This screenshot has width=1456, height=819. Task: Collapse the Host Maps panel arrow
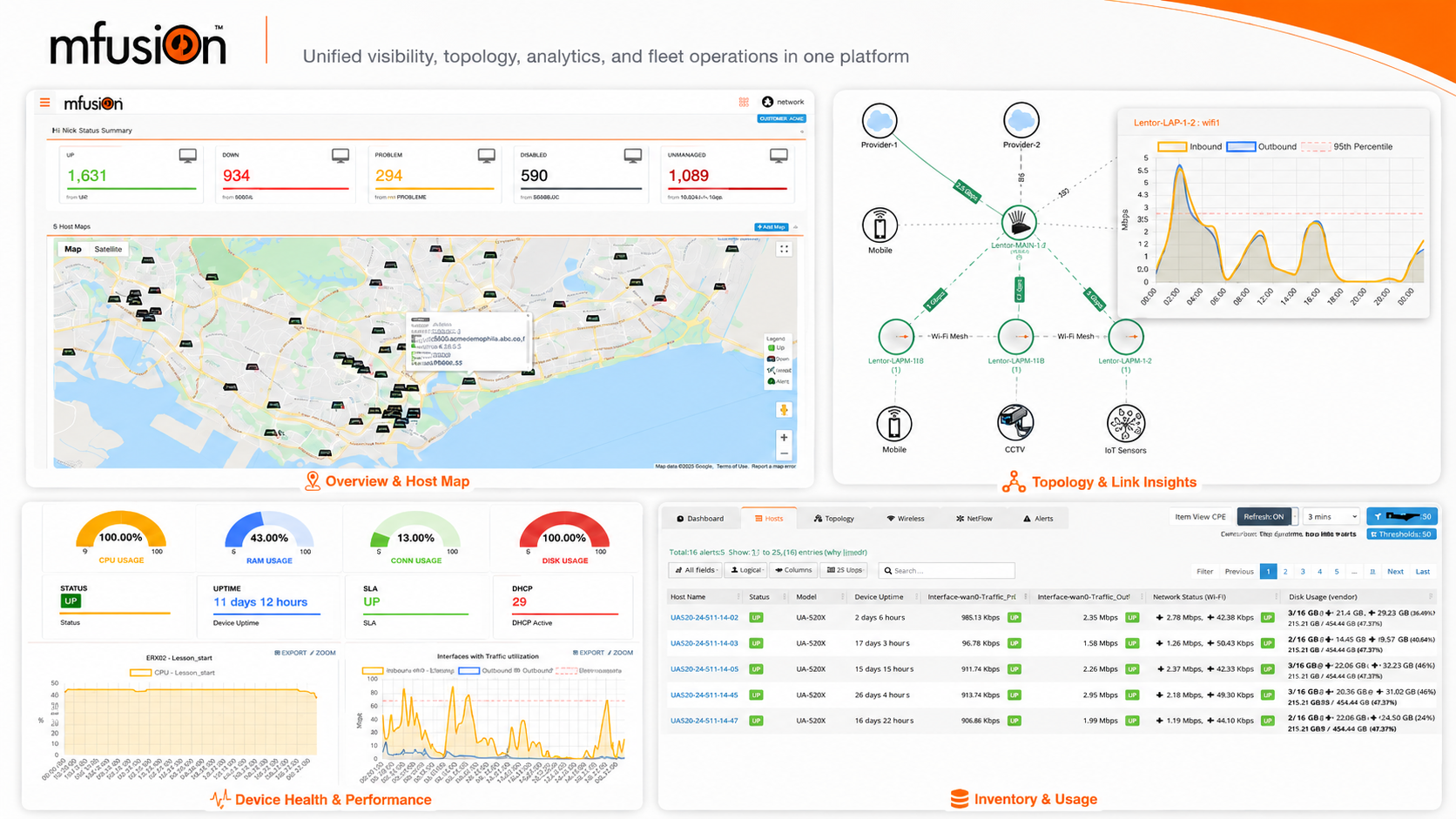[x=796, y=227]
